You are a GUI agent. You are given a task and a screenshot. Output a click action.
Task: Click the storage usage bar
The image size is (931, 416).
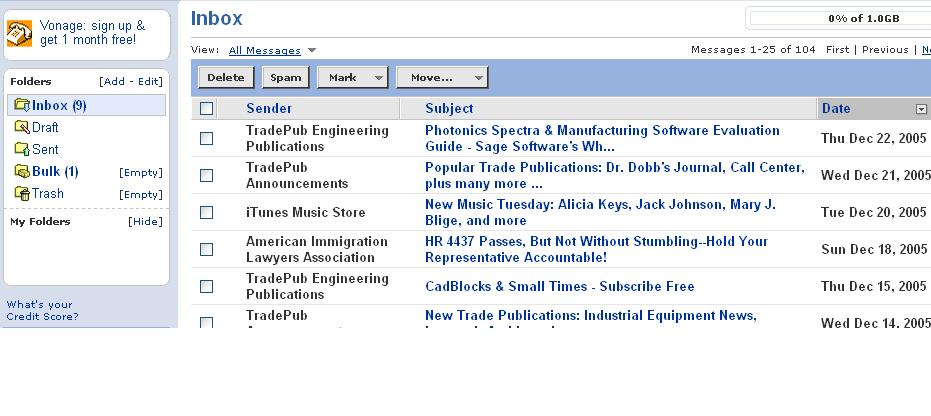point(839,18)
